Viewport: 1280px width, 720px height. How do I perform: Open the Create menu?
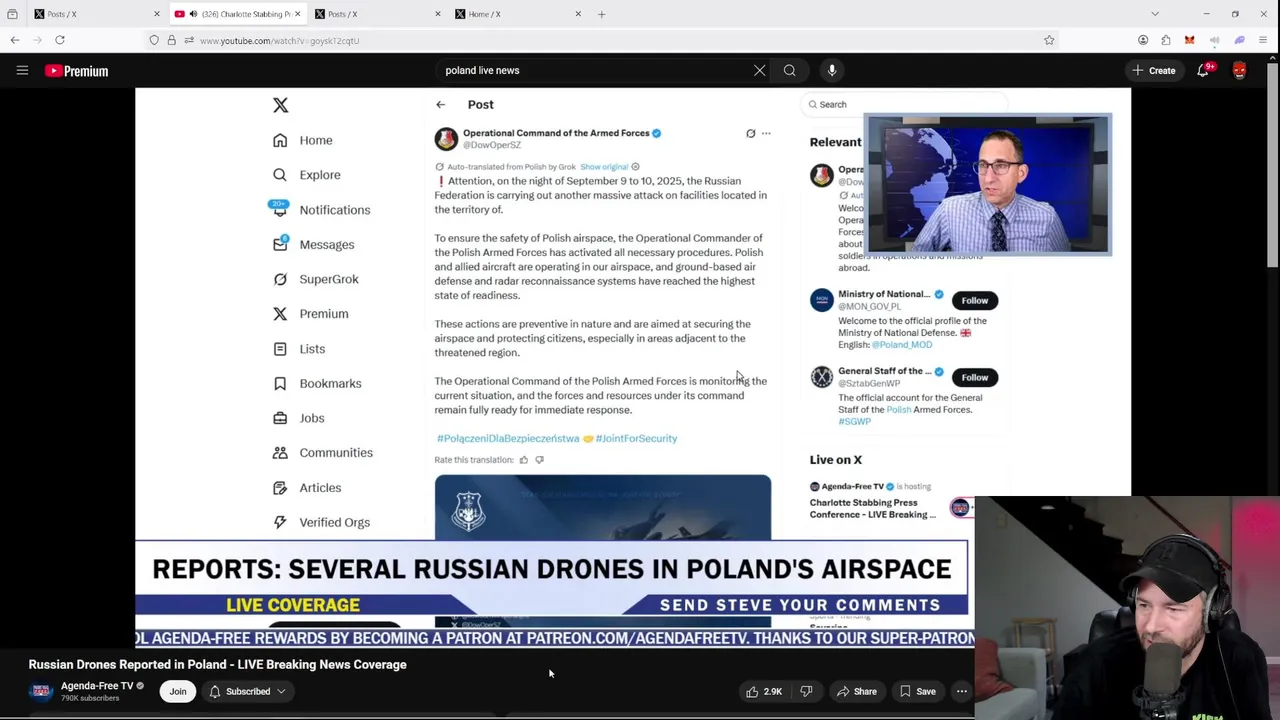[x=1153, y=70]
